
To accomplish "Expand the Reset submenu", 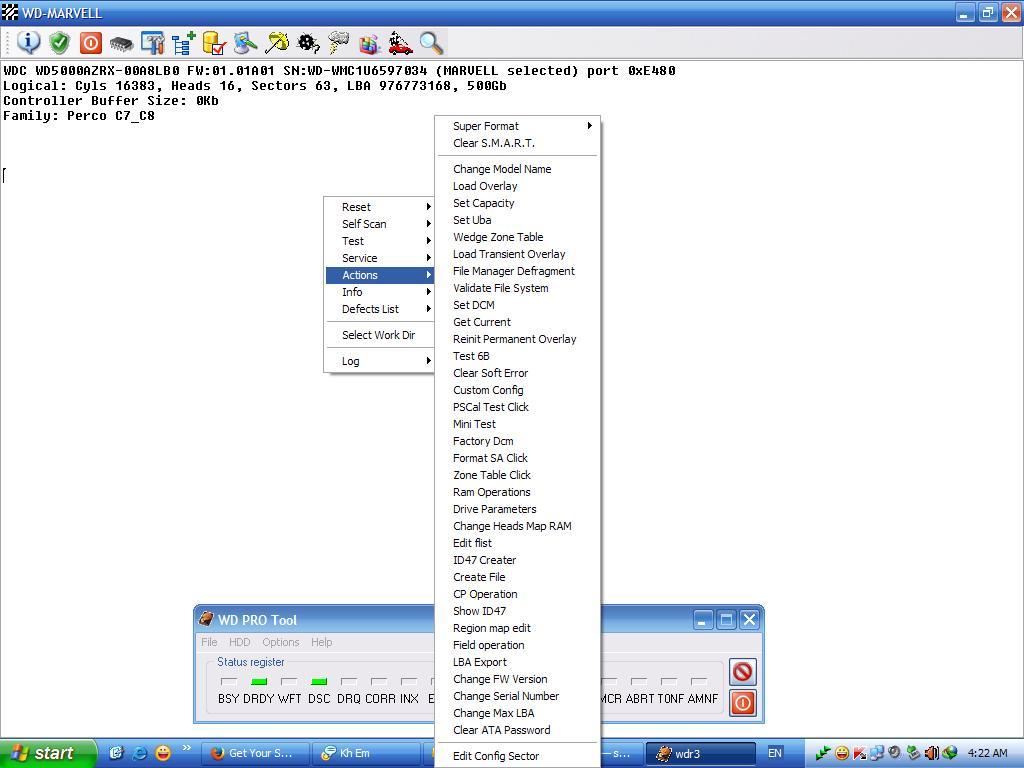I will [x=379, y=207].
